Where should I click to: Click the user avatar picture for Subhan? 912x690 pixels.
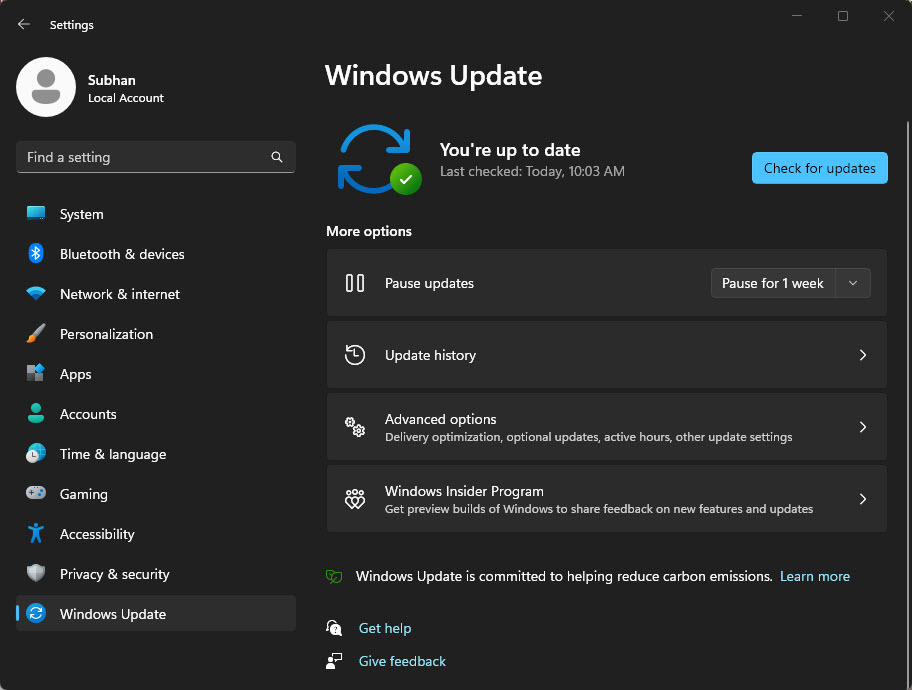point(46,87)
